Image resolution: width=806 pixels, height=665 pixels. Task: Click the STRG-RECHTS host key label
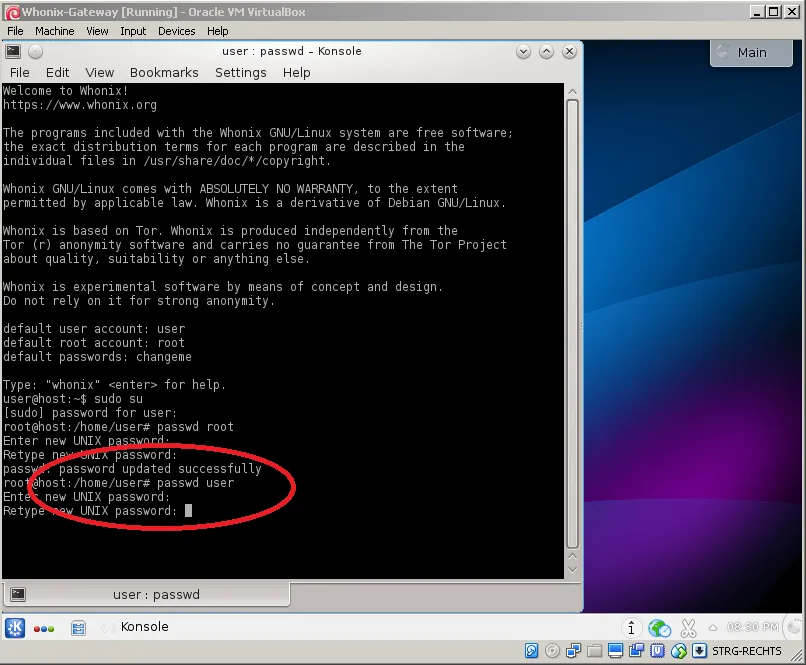click(746, 651)
